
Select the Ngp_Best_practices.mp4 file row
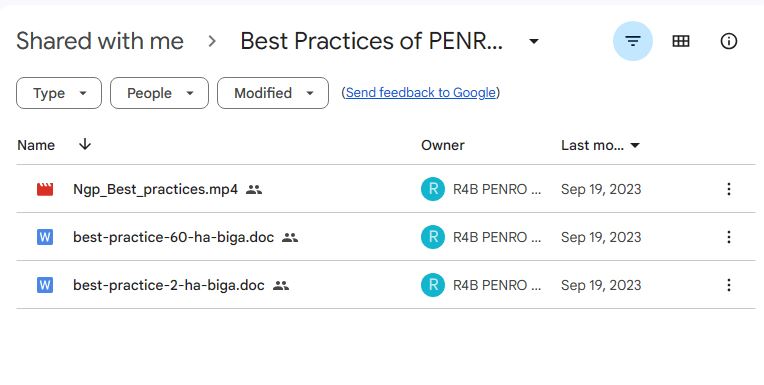[x=386, y=189]
